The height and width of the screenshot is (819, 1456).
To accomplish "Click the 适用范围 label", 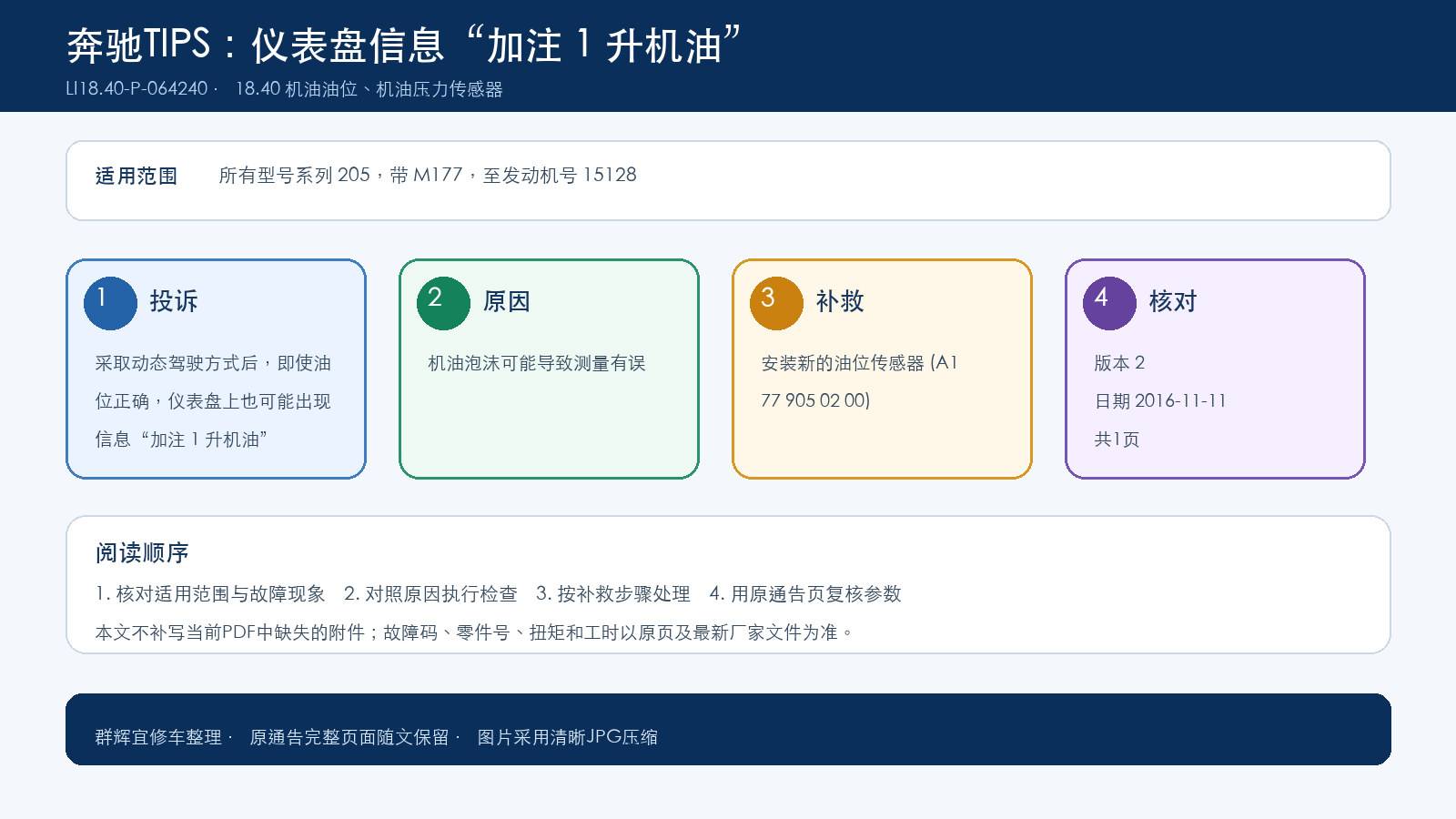I will [136, 176].
